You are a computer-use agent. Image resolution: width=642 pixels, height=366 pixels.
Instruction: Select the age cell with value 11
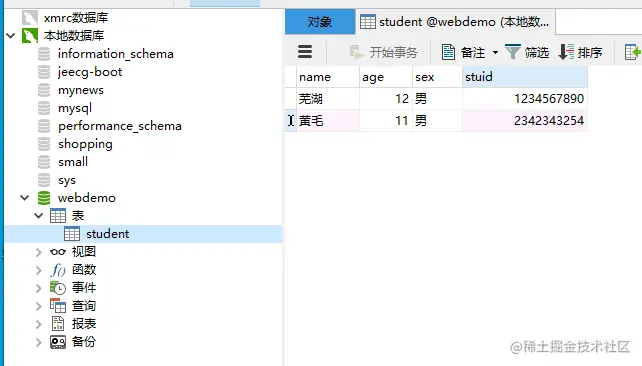[x=386, y=121]
